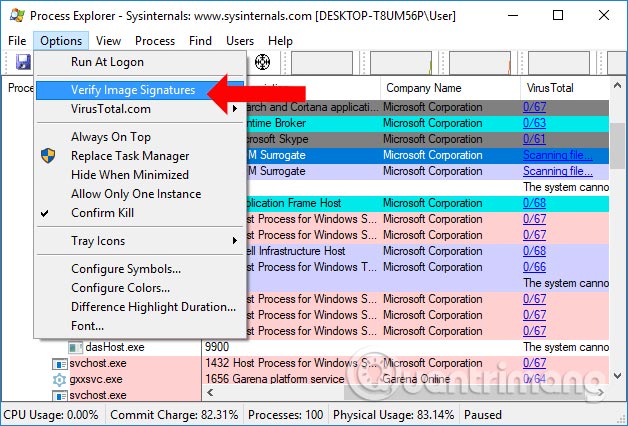
Task: Toggle Allow Only One Instance
Action: click(x=140, y=194)
